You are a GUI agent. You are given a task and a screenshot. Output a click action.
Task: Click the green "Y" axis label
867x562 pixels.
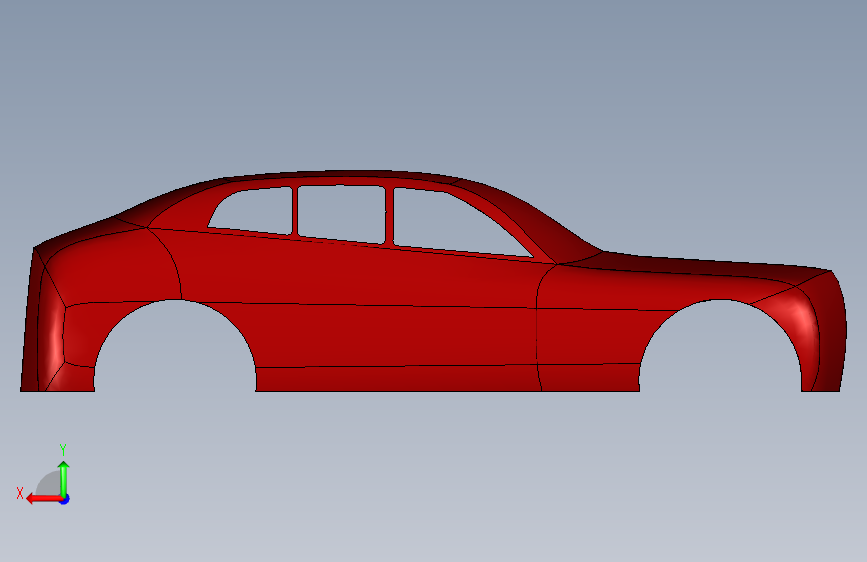click(63, 450)
